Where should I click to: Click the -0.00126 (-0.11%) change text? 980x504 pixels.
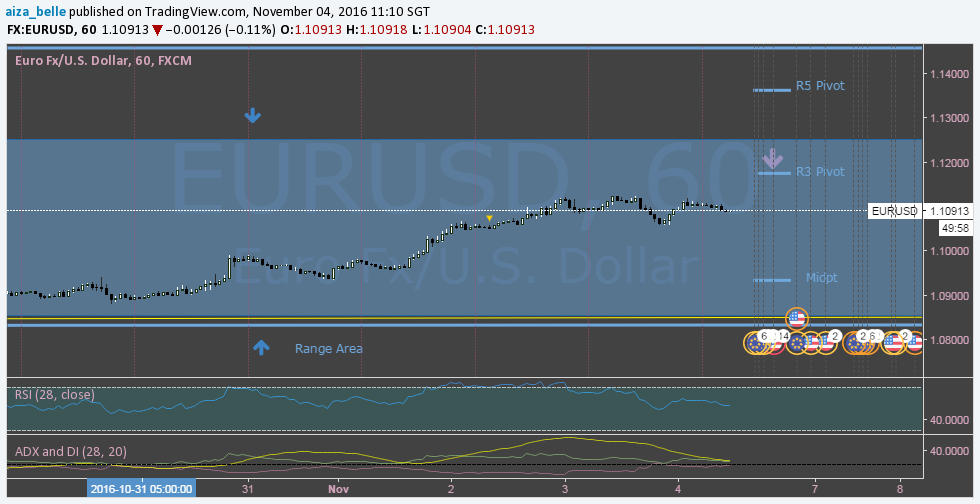point(221,29)
